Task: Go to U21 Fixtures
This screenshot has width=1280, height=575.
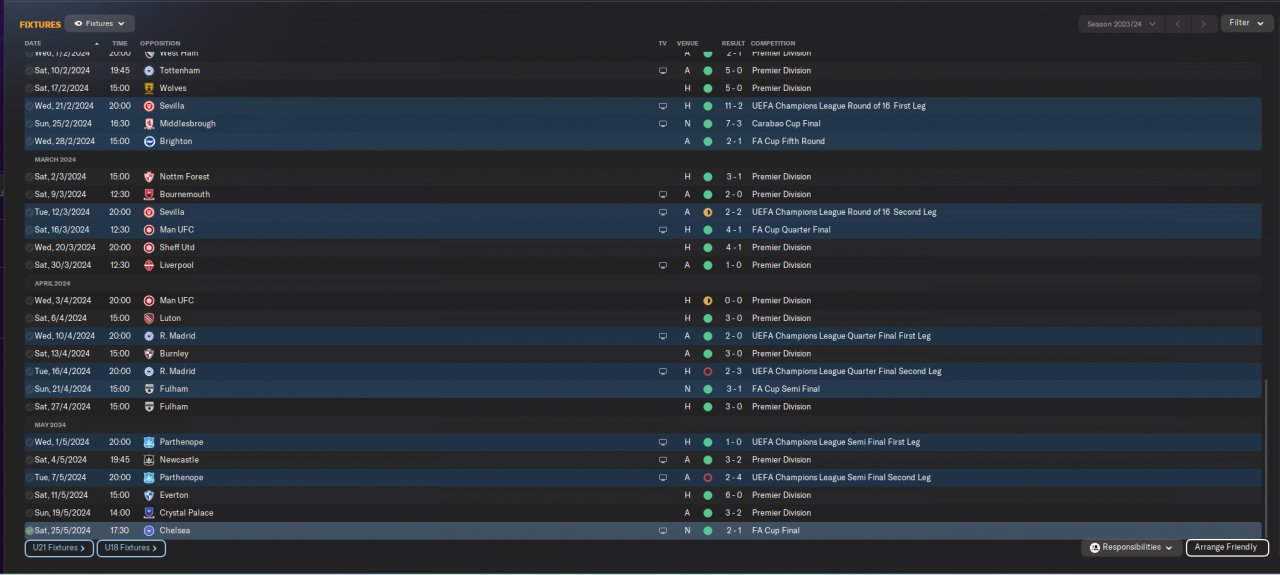Action: (59, 548)
